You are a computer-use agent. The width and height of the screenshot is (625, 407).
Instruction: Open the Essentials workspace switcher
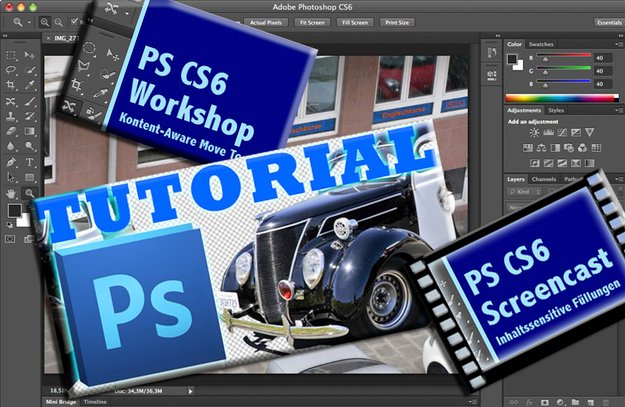pyautogui.click(x=609, y=23)
